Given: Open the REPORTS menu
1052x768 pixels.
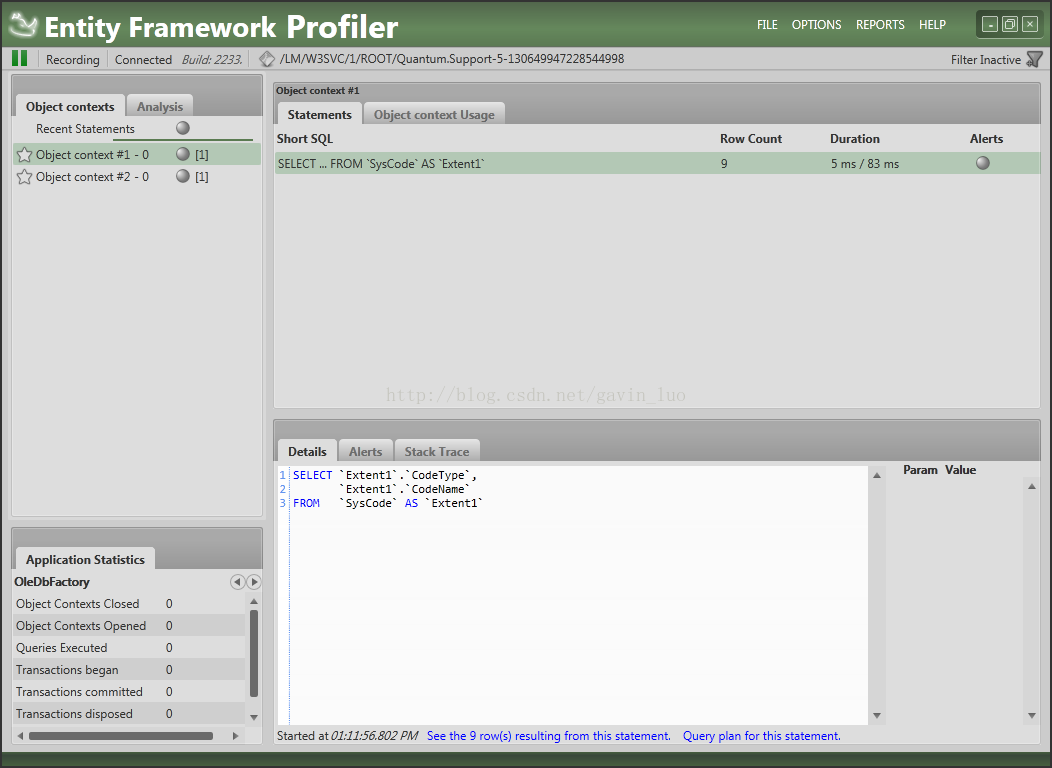Looking at the screenshot, I should (880, 25).
